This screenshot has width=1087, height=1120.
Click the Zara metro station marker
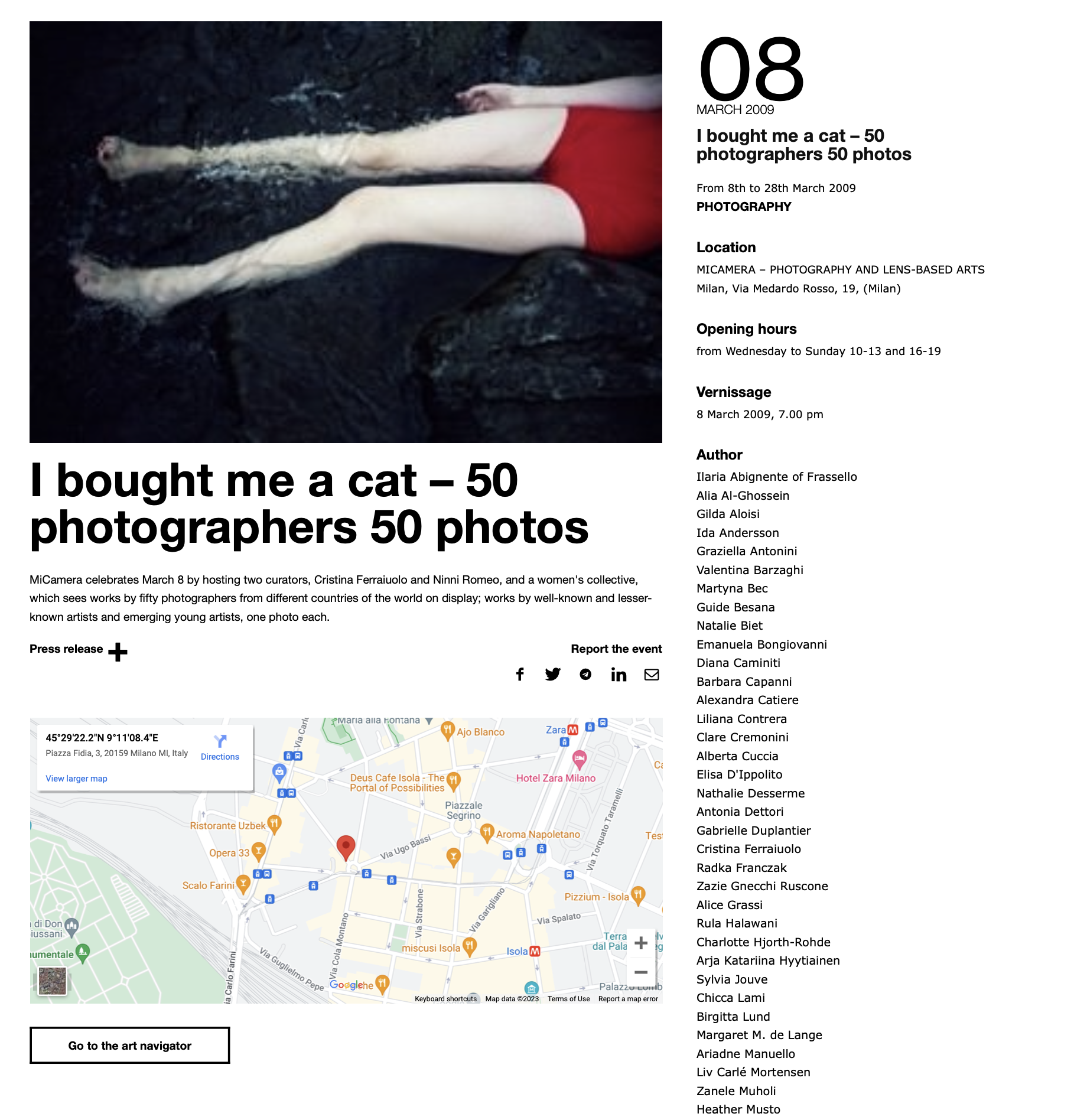click(572, 730)
